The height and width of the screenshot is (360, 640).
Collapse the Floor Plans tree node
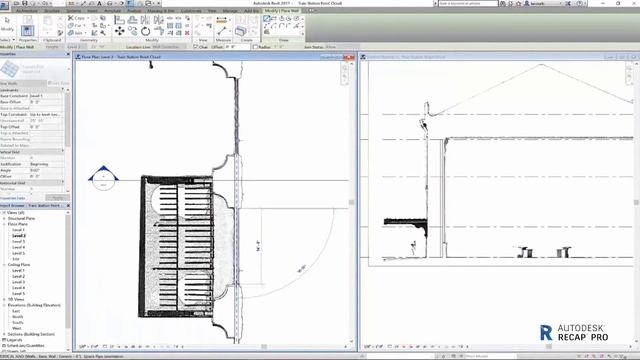pyautogui.click(x=4, y=224)
